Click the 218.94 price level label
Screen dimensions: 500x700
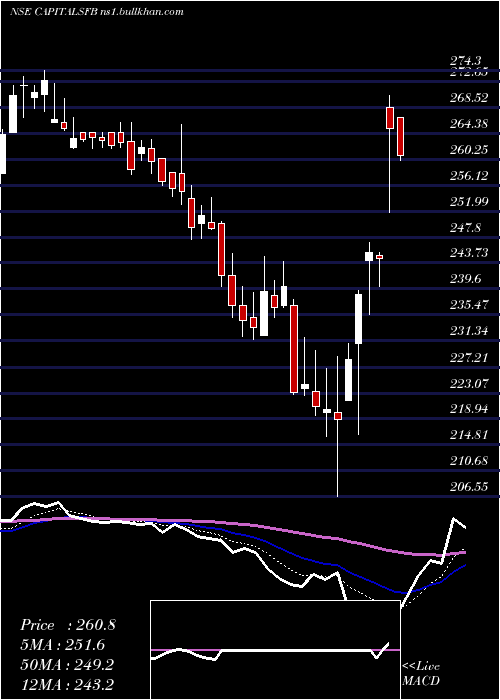tap(469, 409)
